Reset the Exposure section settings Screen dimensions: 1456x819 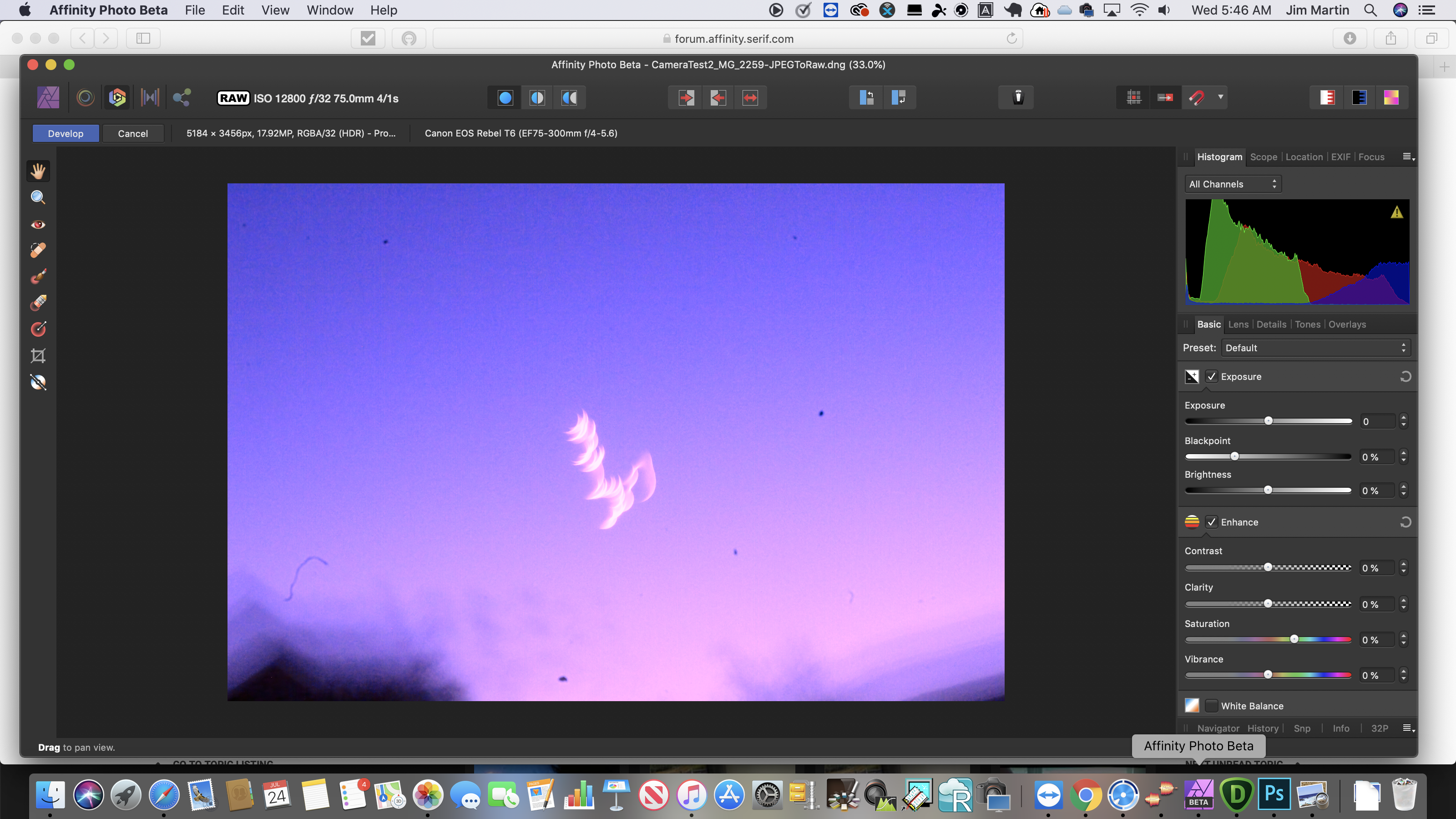tap(1405, 376)
